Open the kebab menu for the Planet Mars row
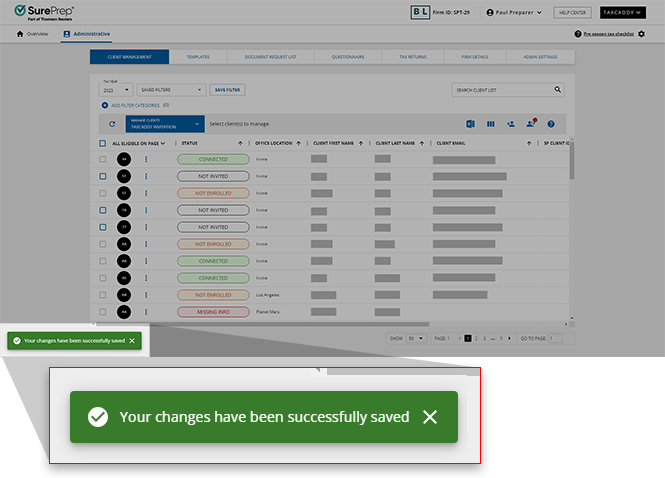The height and width of the screenshot is (478, 665). (146, 312)
